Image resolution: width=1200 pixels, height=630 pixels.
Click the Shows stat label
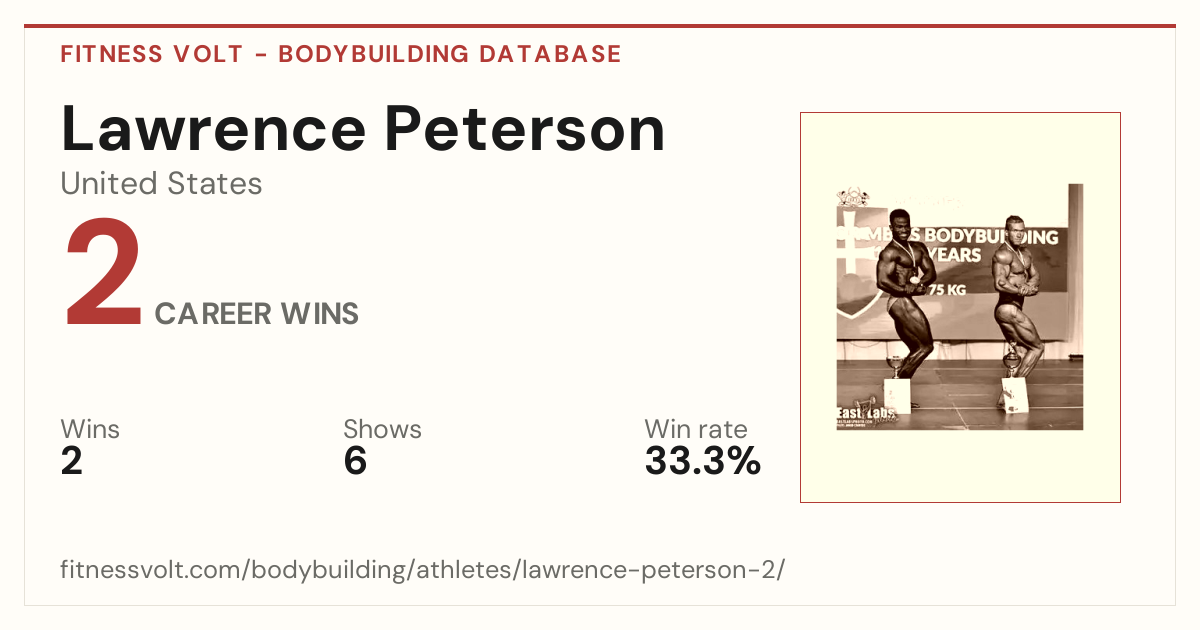coord(382,430)
